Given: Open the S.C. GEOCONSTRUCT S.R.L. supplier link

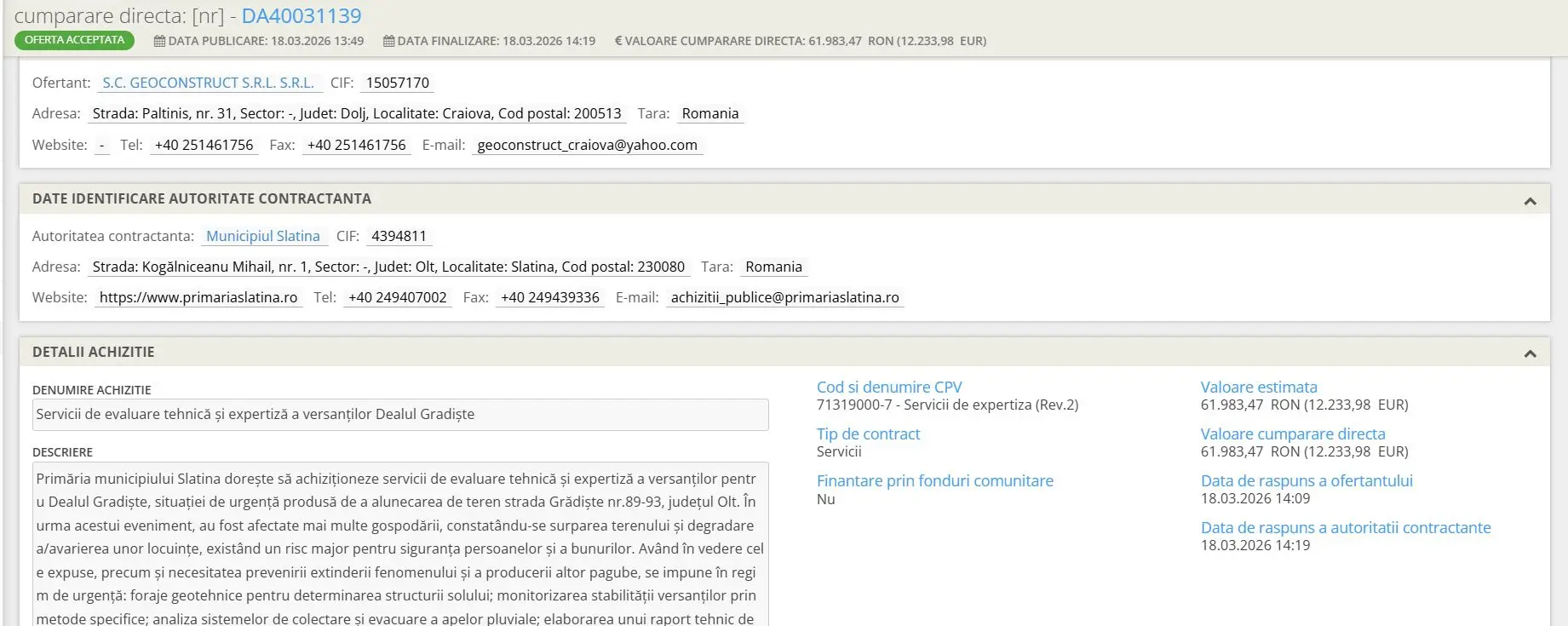Looking at the screenshot, I should click(x=208, y=83).
